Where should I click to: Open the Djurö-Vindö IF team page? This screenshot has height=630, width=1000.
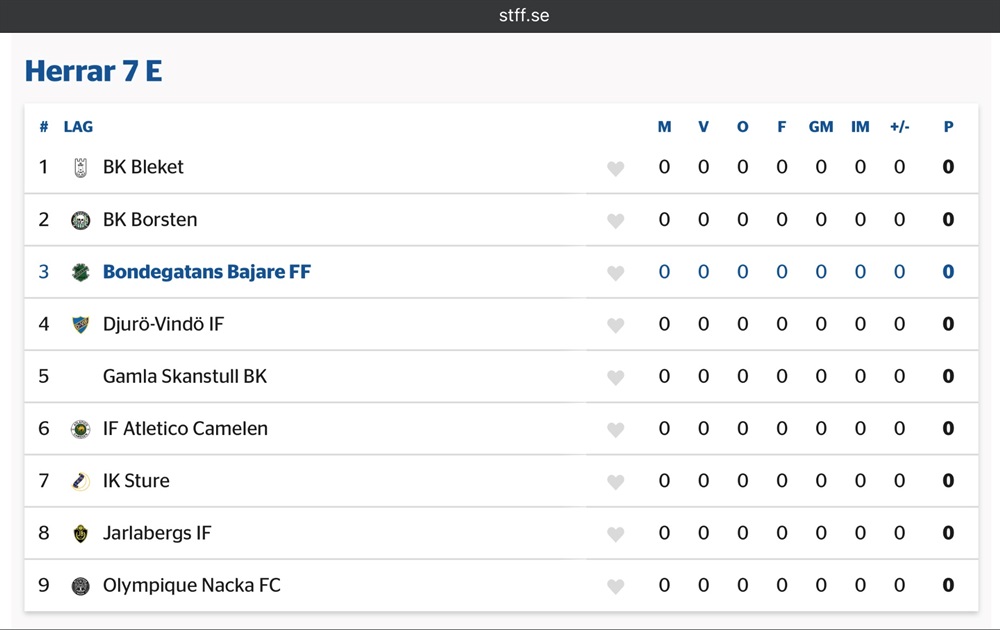(163, 324)
